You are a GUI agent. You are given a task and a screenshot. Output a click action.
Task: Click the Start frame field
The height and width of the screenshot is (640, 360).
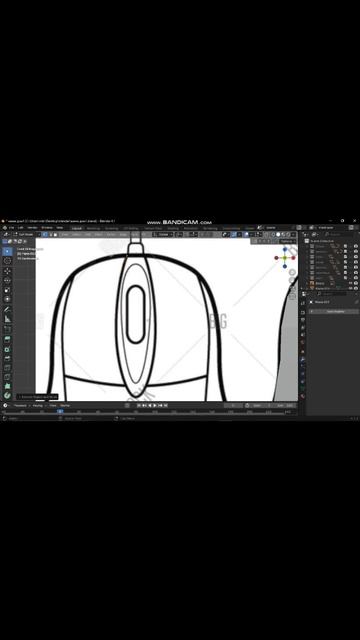pos(261,405)
